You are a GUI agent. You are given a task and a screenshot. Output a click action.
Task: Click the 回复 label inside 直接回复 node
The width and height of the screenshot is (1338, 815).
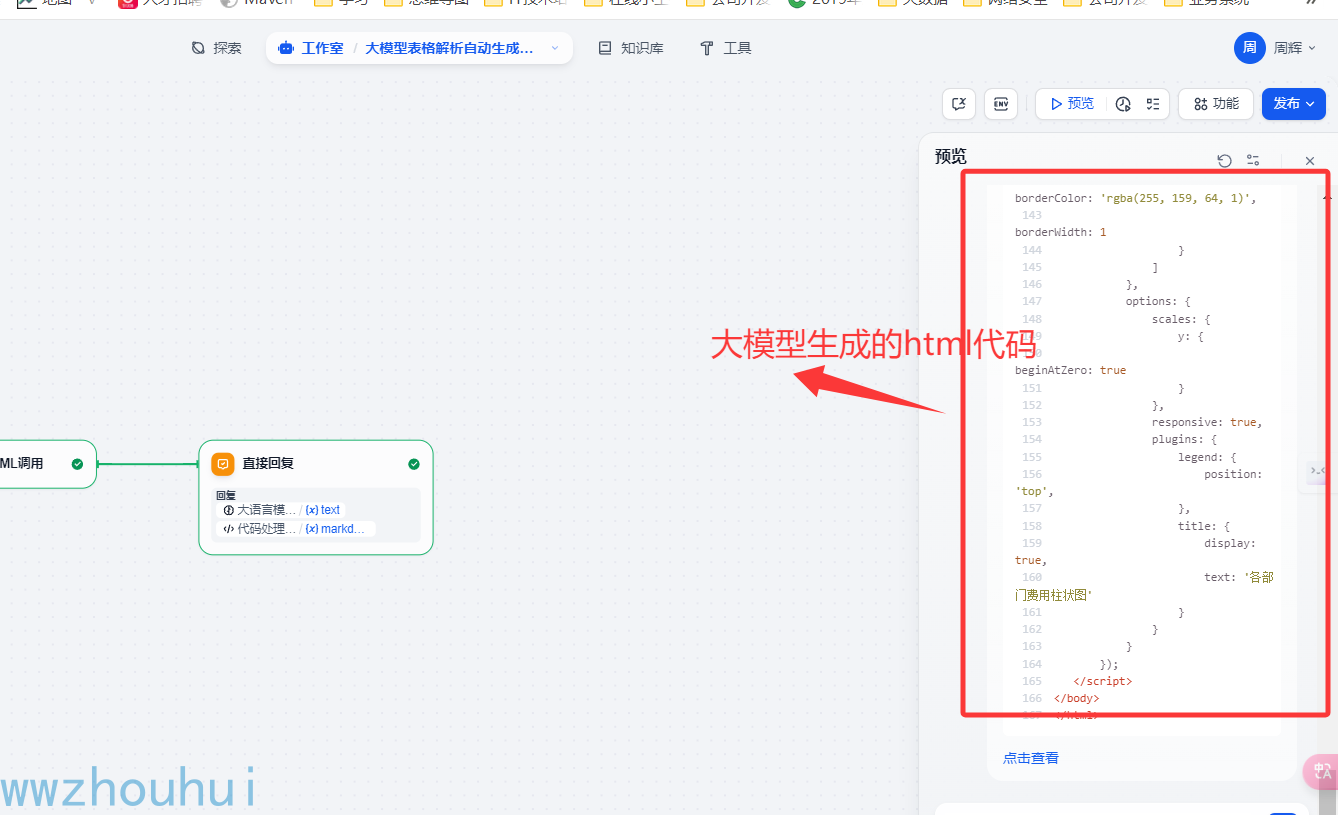[226, 495]
